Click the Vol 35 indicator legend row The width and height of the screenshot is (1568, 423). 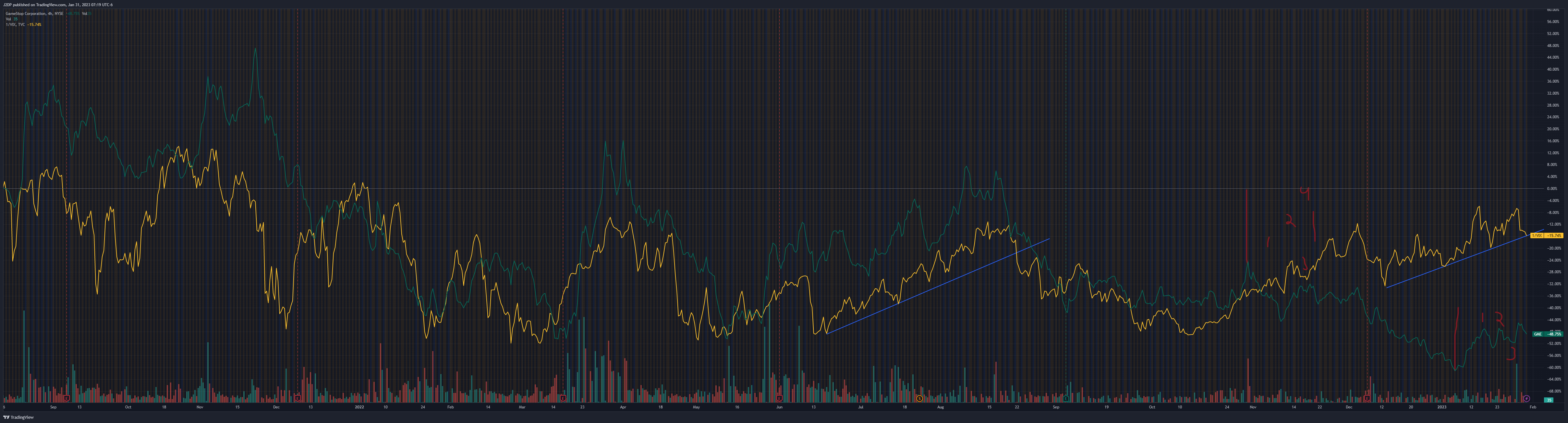pos(12,19)
